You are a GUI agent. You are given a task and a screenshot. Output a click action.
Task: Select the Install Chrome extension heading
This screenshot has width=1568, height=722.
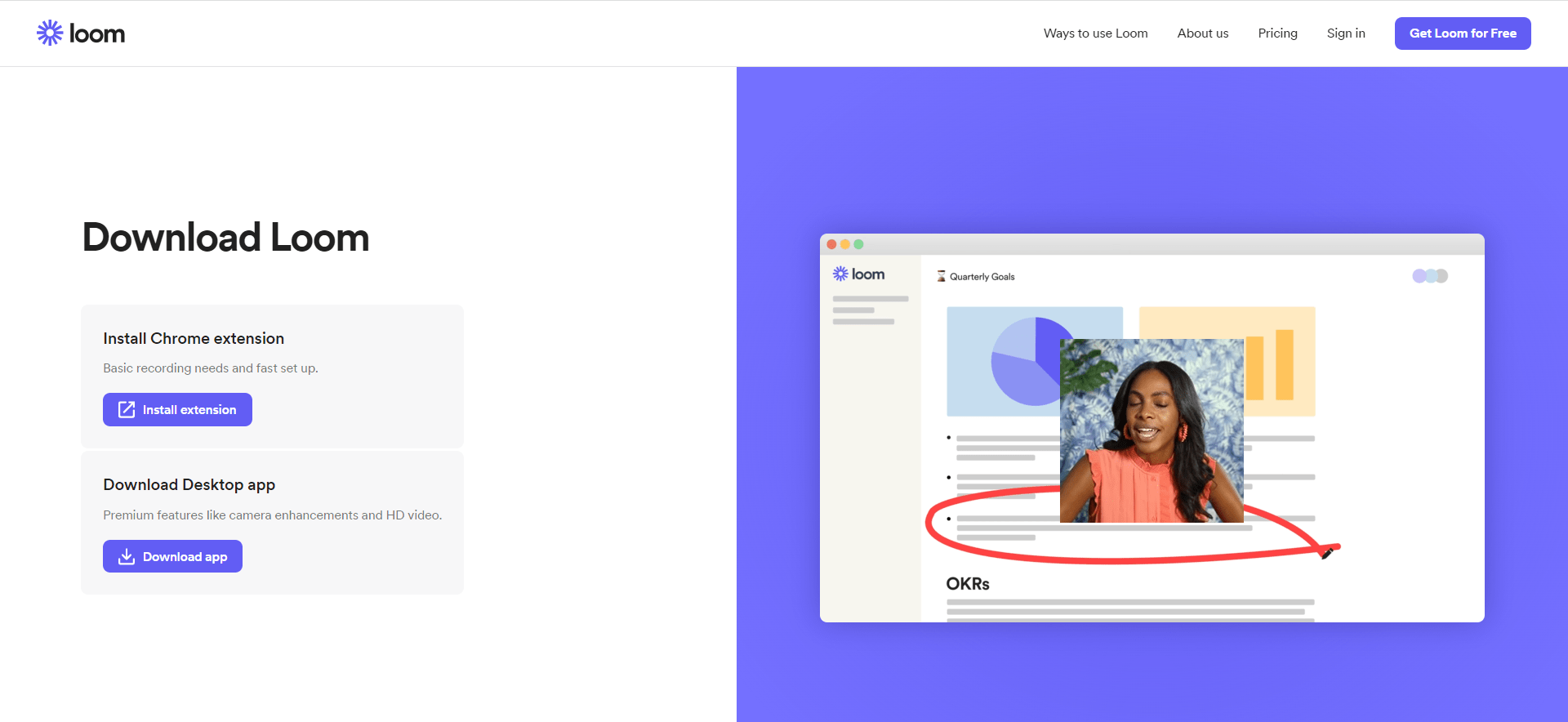pyautogui.click(x=194, y=338)
